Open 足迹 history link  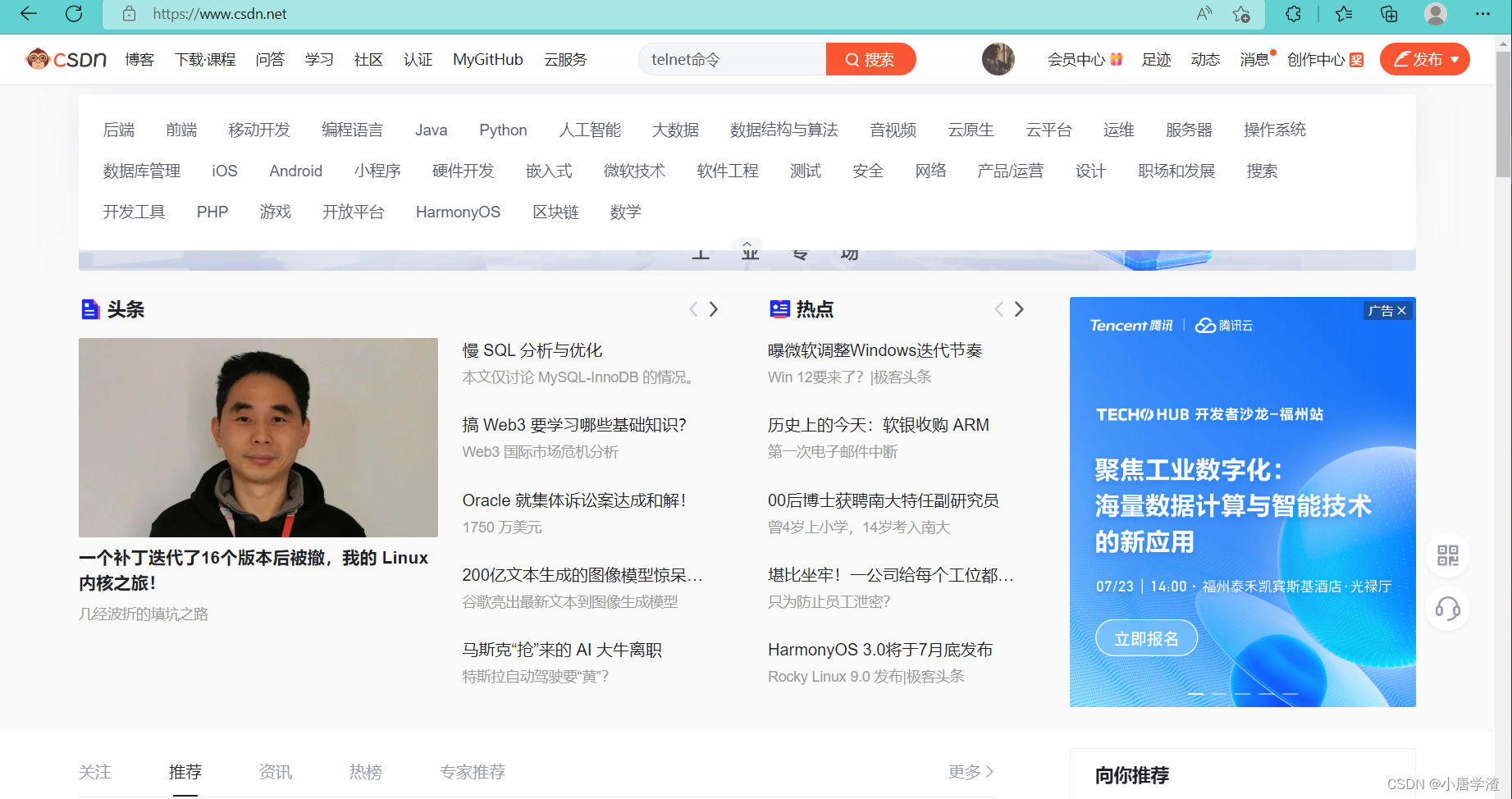pos(1157,59)
